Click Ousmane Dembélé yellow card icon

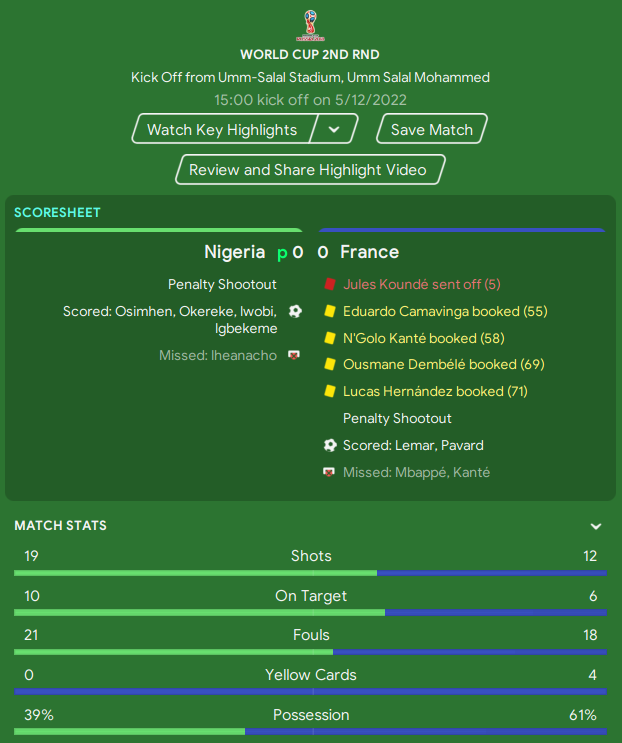pyautogui.click(x=330, y=364)
